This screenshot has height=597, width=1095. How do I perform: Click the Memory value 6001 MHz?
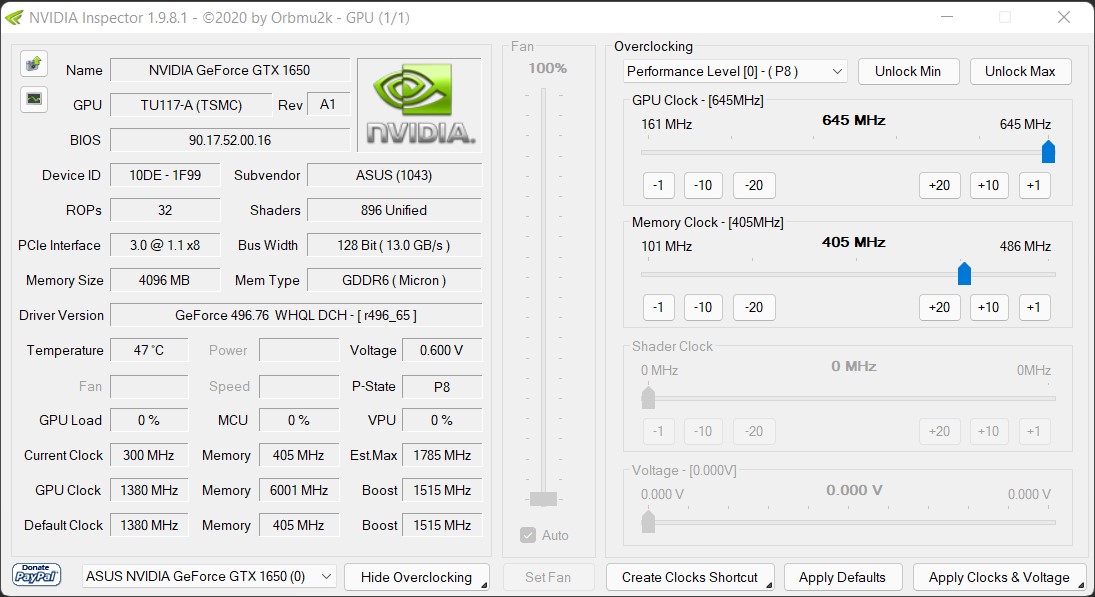[299, 490]
